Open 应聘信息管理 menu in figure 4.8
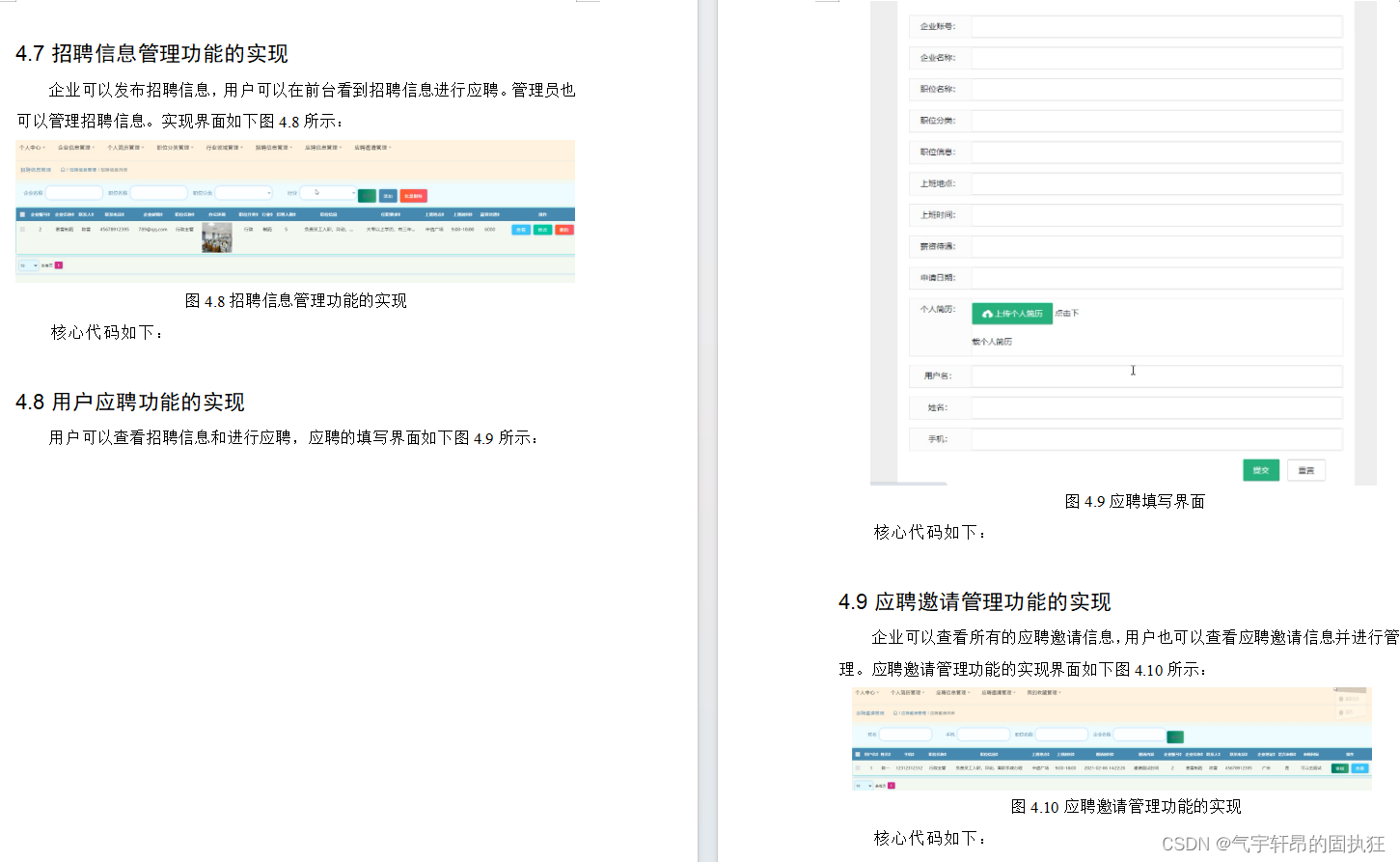The image size is (1400, 862). click(323, 148)
